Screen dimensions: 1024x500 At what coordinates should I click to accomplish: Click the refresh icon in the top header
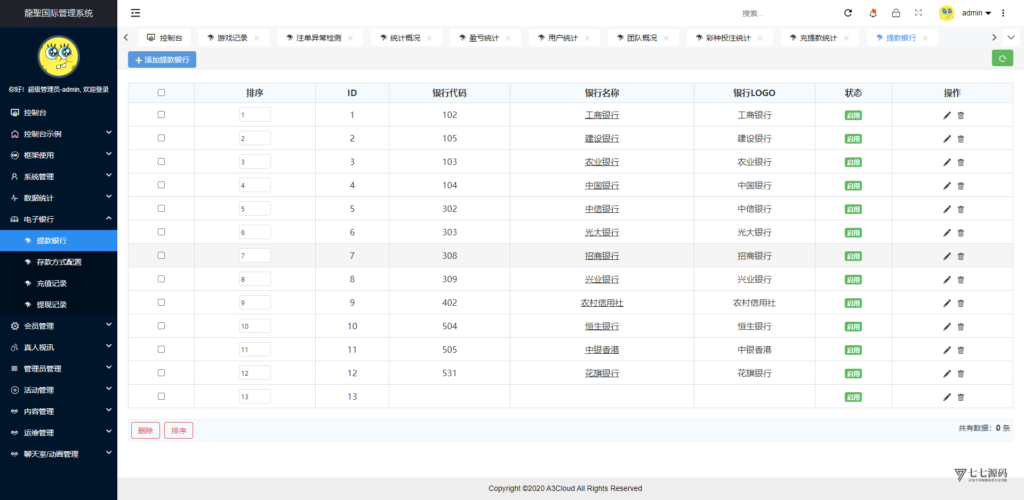point(848,13)
